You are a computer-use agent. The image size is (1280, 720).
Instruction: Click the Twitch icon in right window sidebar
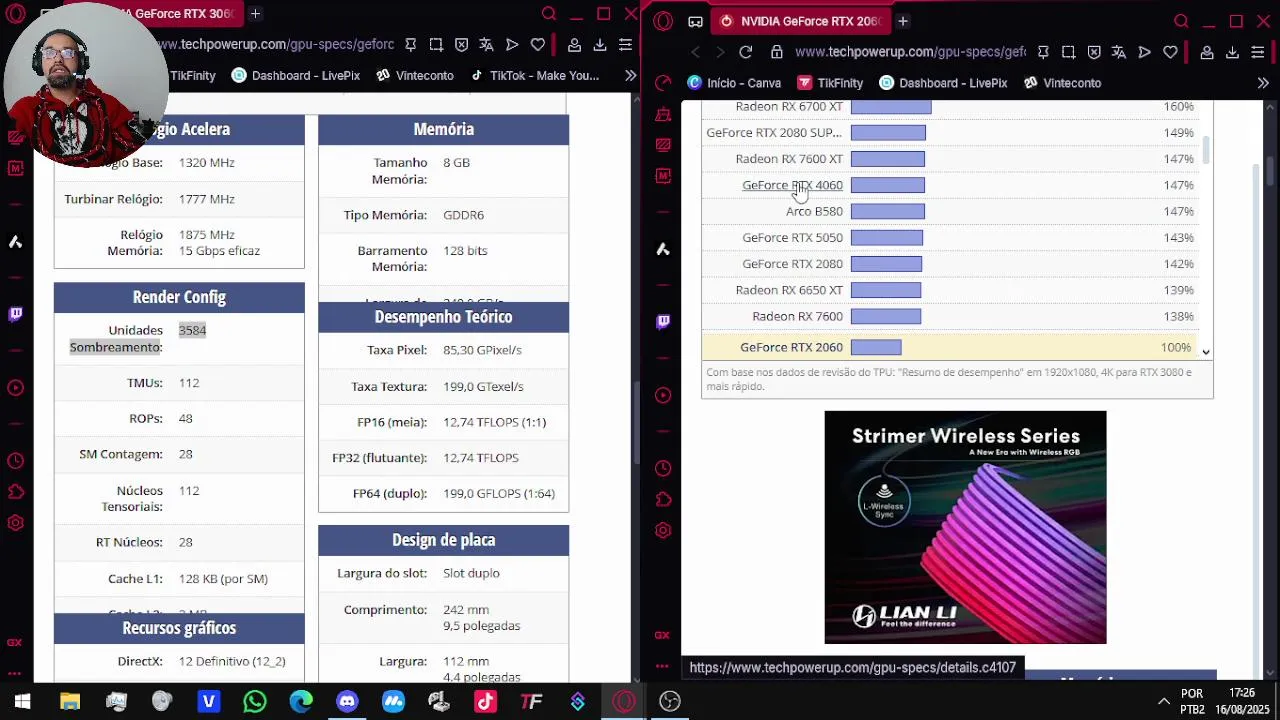(x=663, y=322)
